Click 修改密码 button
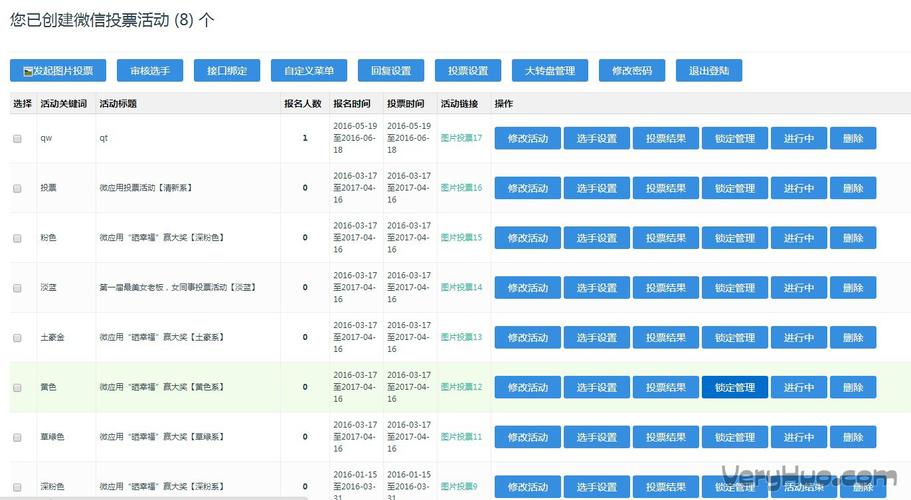Image resolution: width=911 pixels, height=500 pixels. (x=632, y=71)
